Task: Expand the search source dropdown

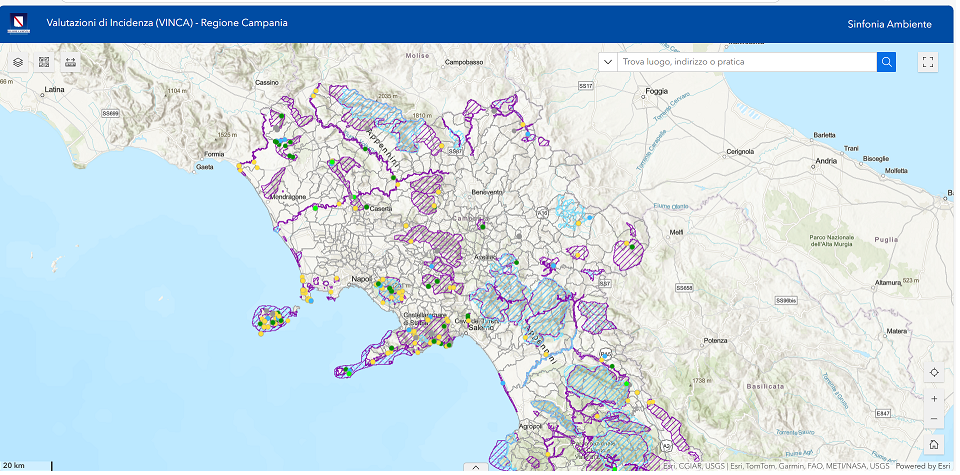Action: [607, 62]
